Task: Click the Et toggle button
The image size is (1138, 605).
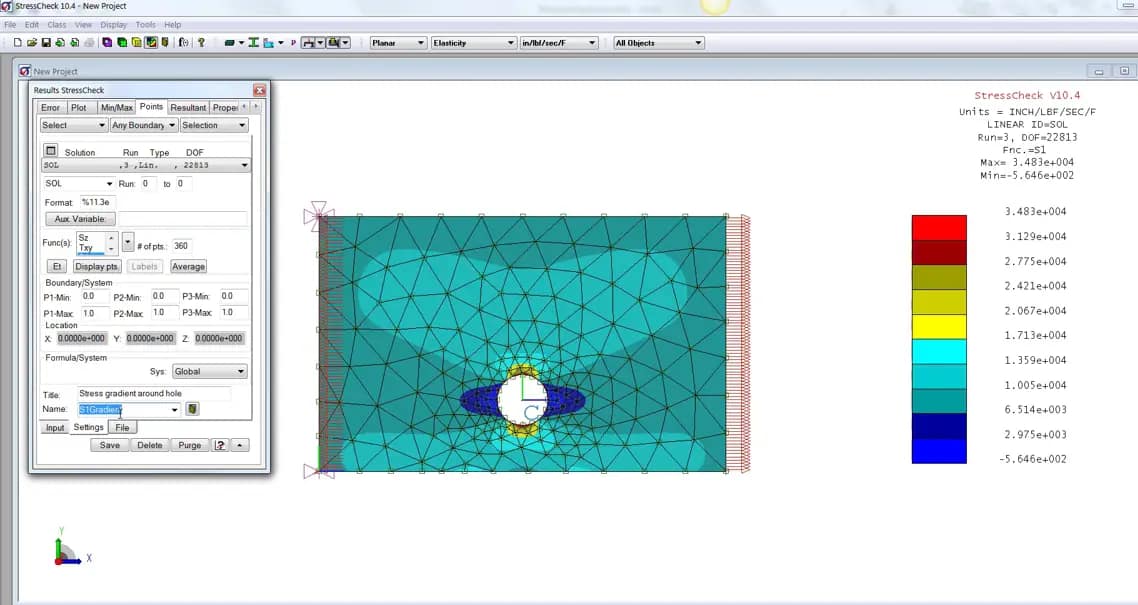Action: click(57, 266)
